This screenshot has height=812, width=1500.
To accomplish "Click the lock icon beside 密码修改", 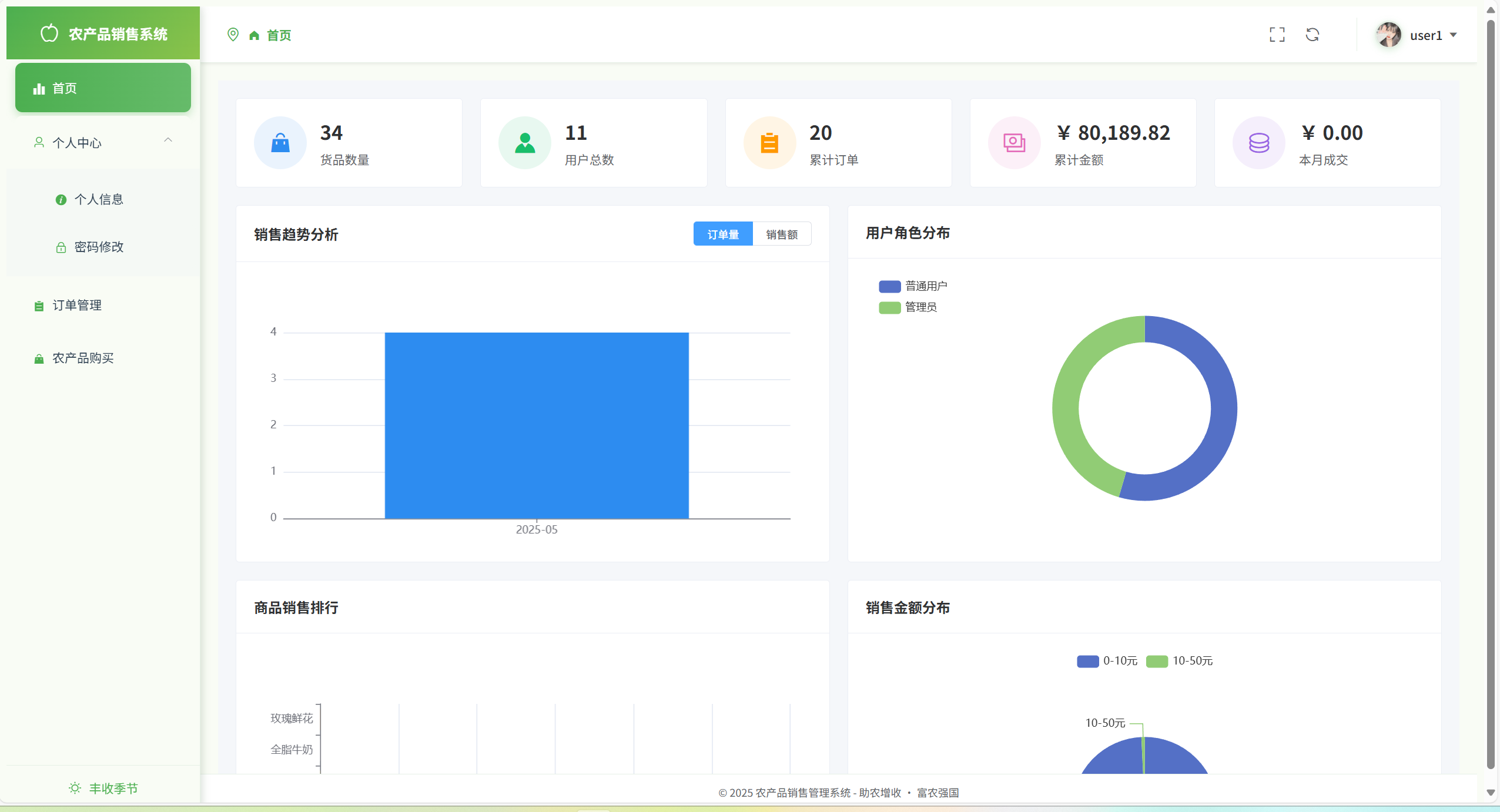I will point(61,247).
